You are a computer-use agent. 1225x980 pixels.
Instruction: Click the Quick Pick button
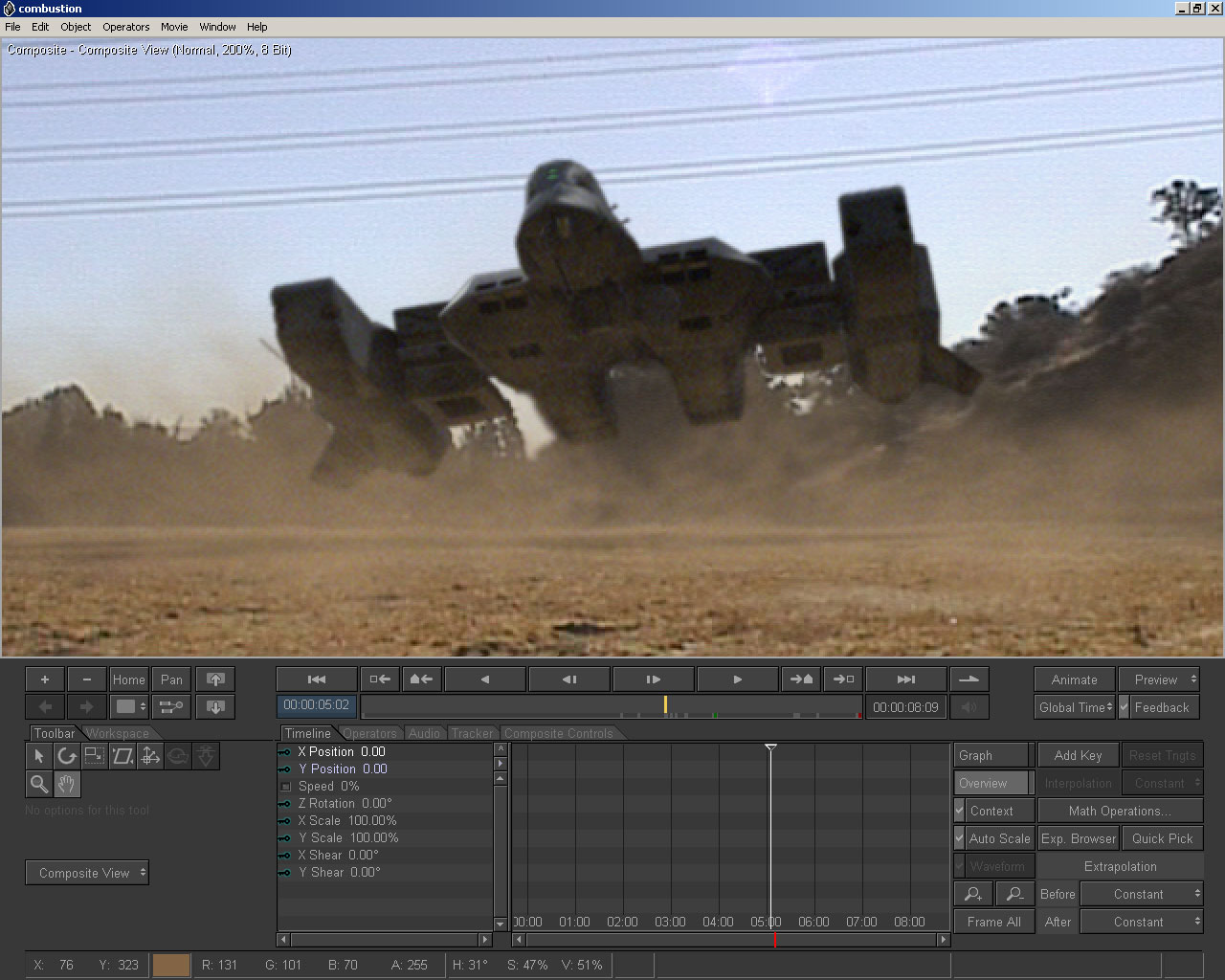[1162, 838]
